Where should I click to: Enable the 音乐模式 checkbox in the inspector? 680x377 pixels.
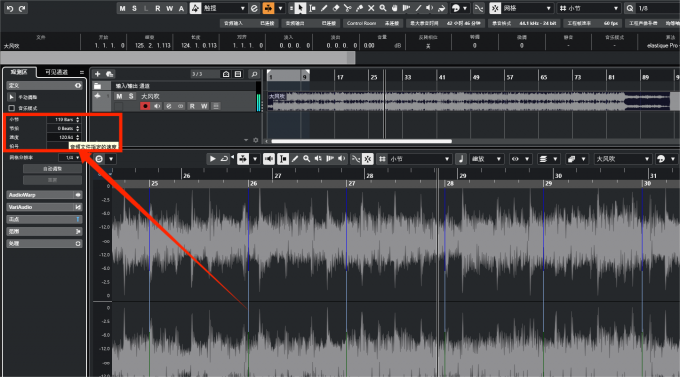(x=12, y=108)
